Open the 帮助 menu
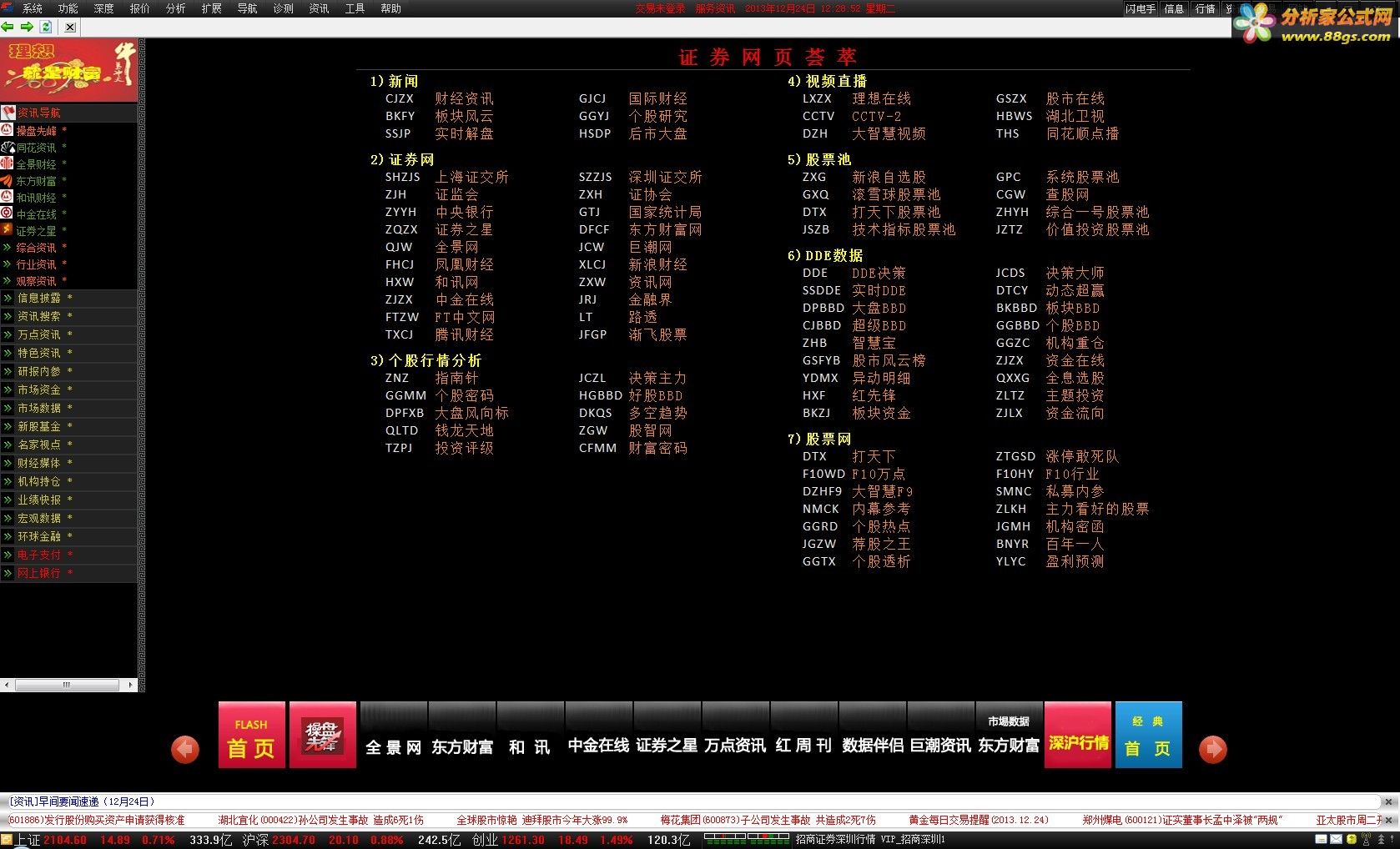 pyautogui.click(x=391, y=8)
